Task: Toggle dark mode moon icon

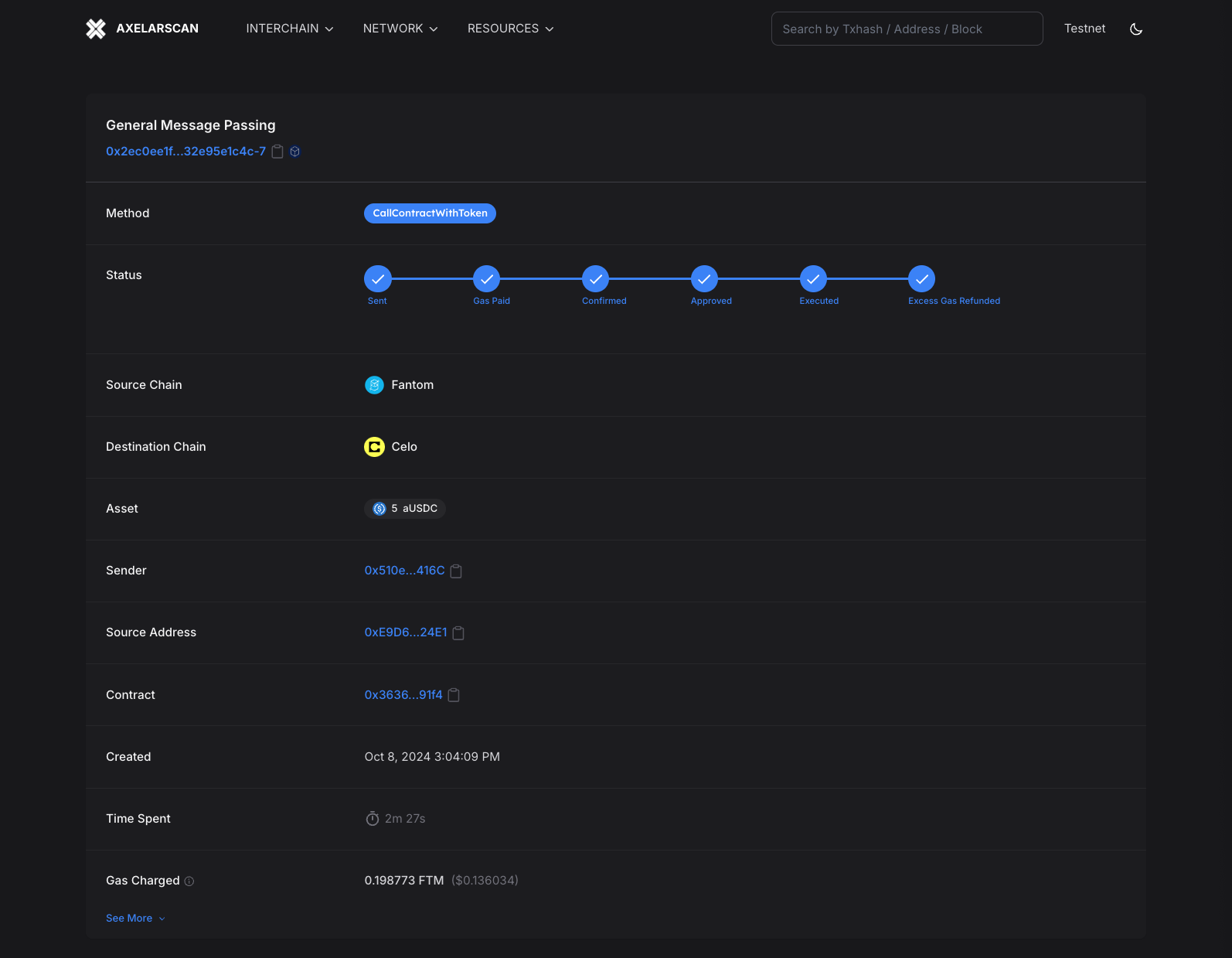Action: 1136,29
